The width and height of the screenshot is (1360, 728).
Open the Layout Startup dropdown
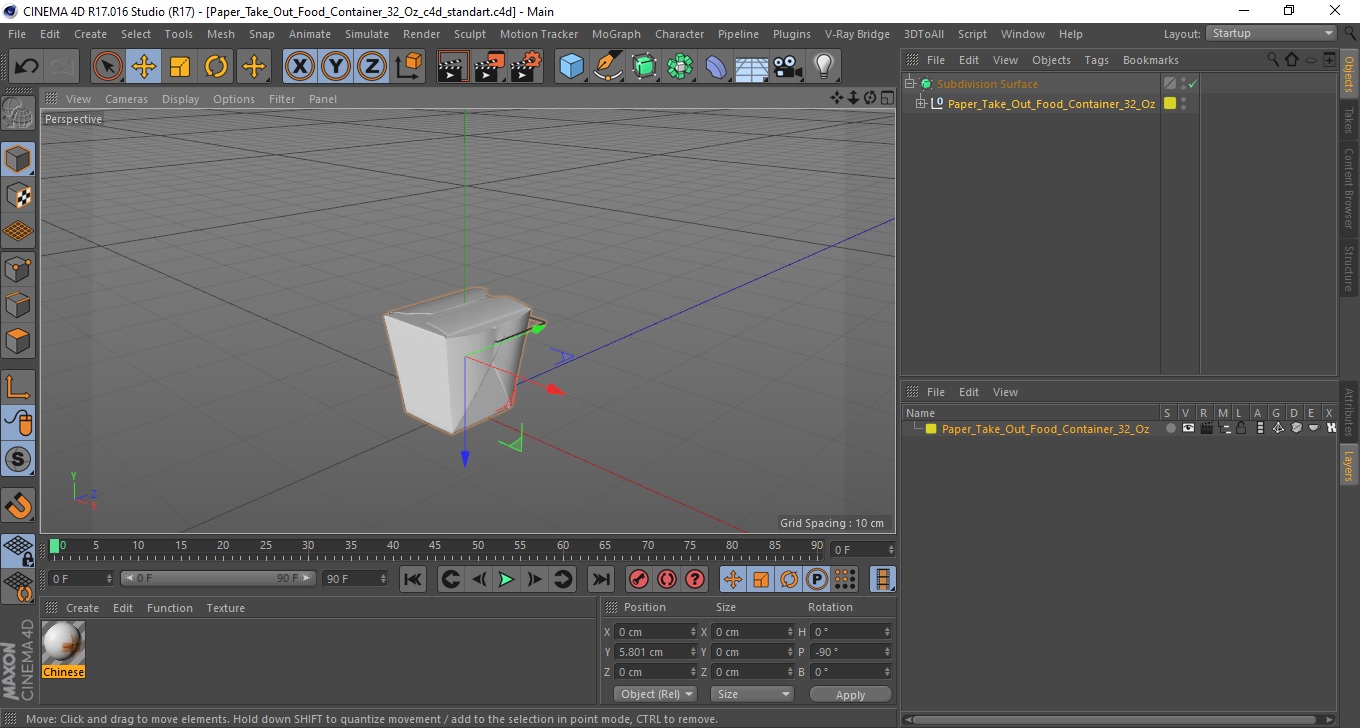(1271, 33)
